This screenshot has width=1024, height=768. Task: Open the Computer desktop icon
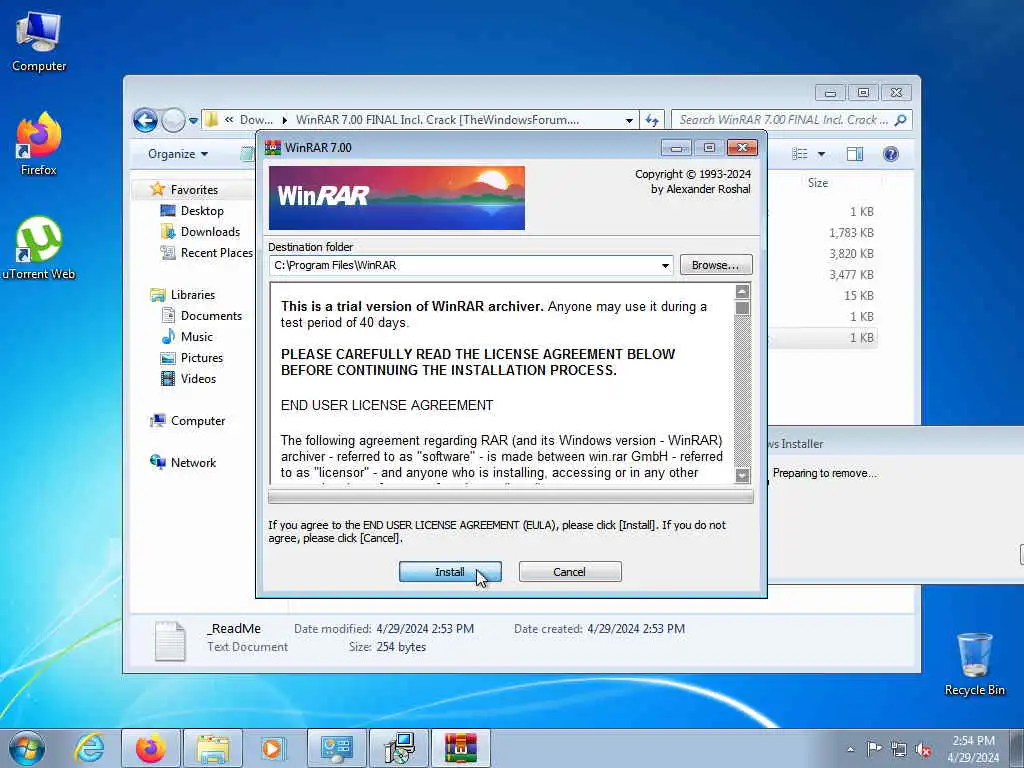tap(39, 41)
